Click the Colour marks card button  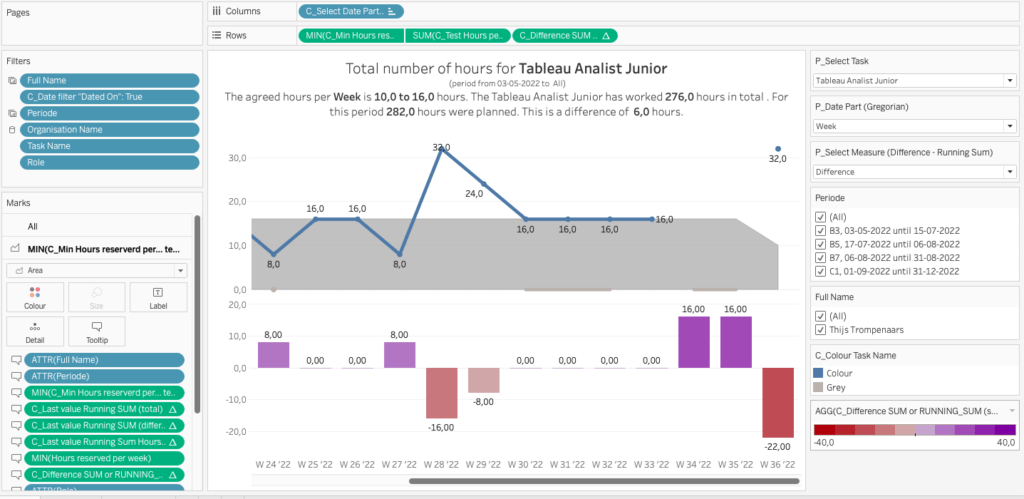35,298
